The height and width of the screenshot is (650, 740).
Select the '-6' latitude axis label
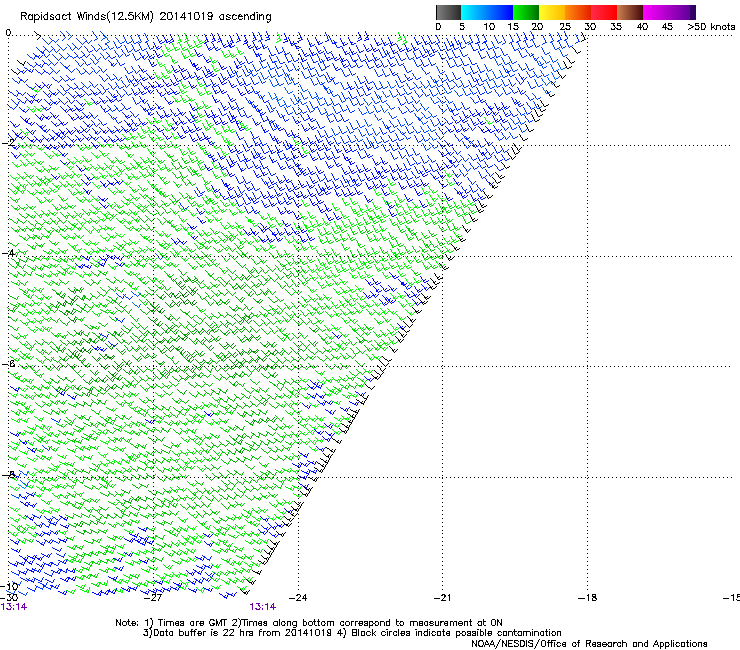click(x=8, y=363)
